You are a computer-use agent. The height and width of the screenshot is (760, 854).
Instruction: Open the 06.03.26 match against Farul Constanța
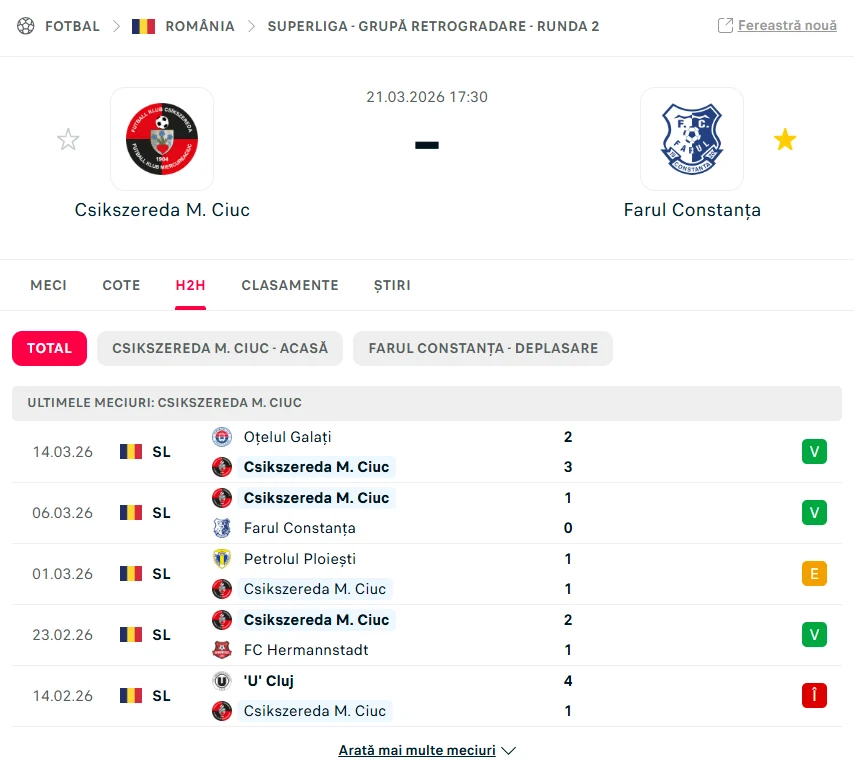[x=400, y=513]
